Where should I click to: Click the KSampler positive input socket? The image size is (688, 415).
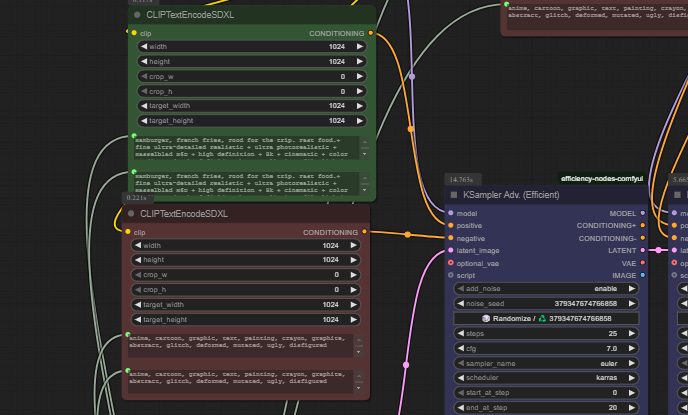[x=451, y=225]
